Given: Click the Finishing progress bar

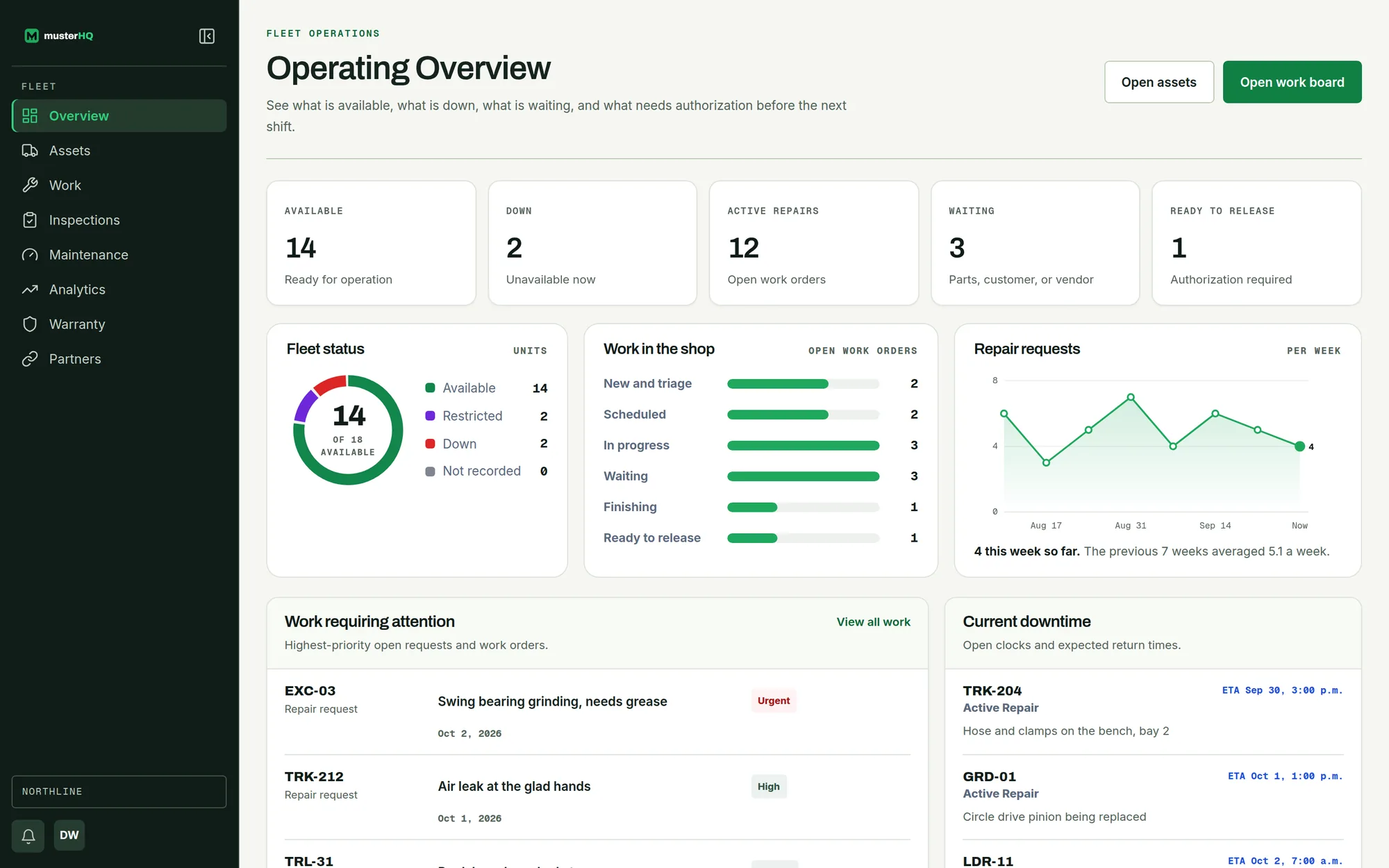Looking at the screenshot, I should pos(803,508).
